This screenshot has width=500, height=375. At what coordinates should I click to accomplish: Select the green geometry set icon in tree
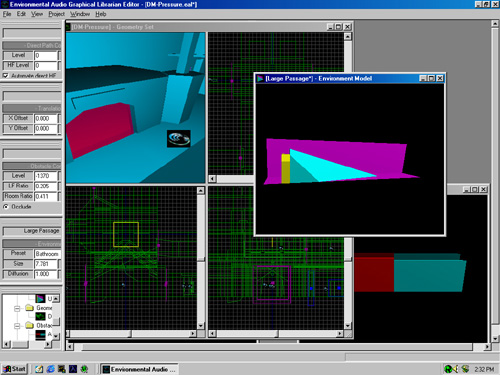(40, 316)
